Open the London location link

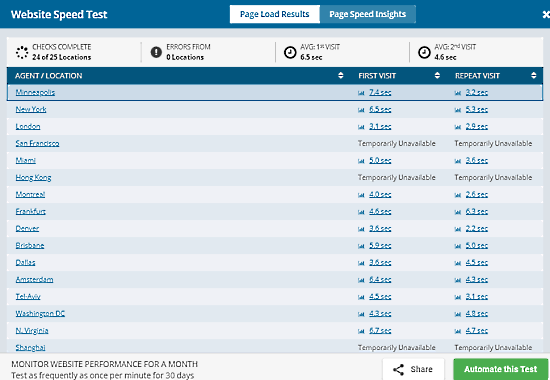tap(28, 126)
